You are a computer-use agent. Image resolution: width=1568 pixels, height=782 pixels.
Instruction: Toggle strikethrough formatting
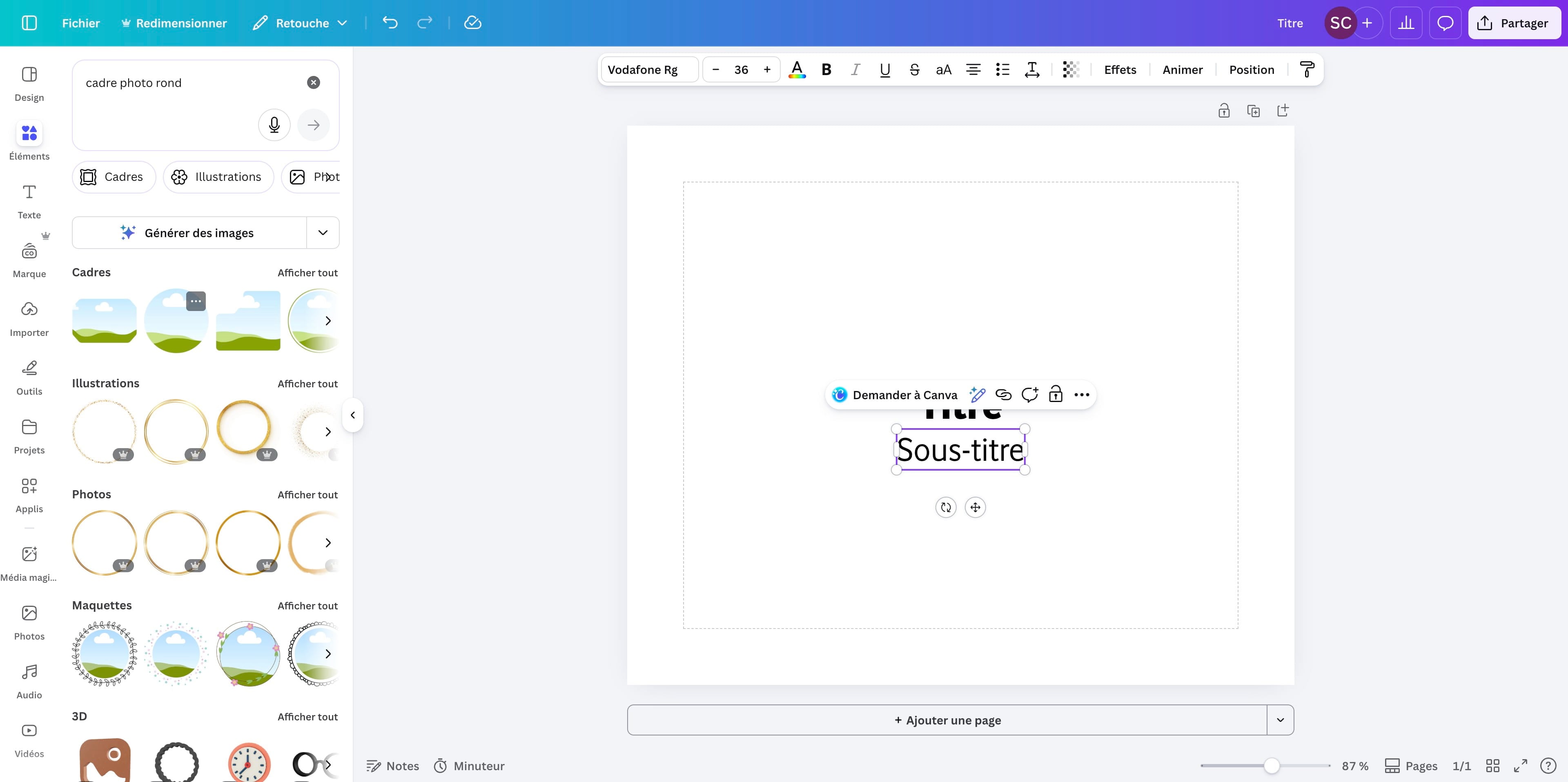click(914, 69)
